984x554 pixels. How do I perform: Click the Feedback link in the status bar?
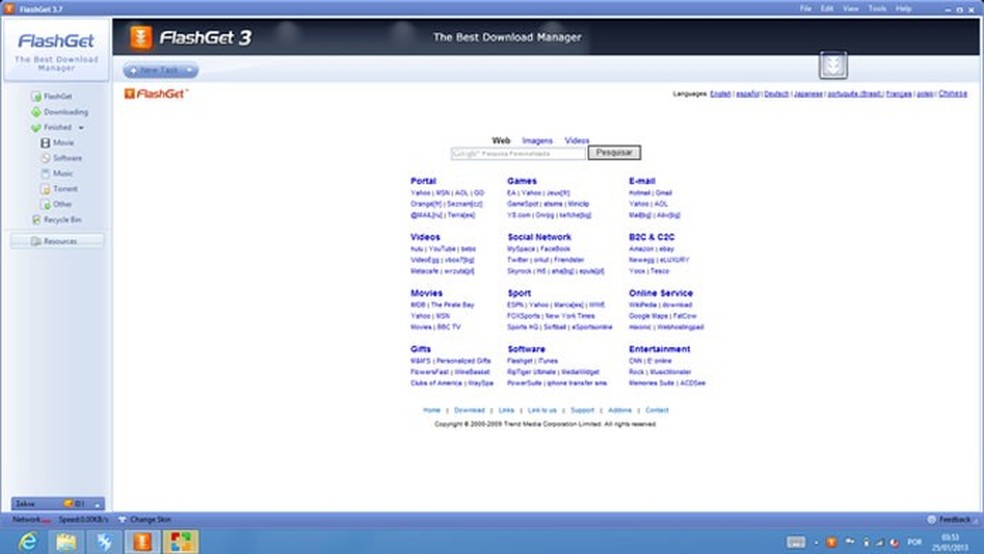tap(949, 519)
